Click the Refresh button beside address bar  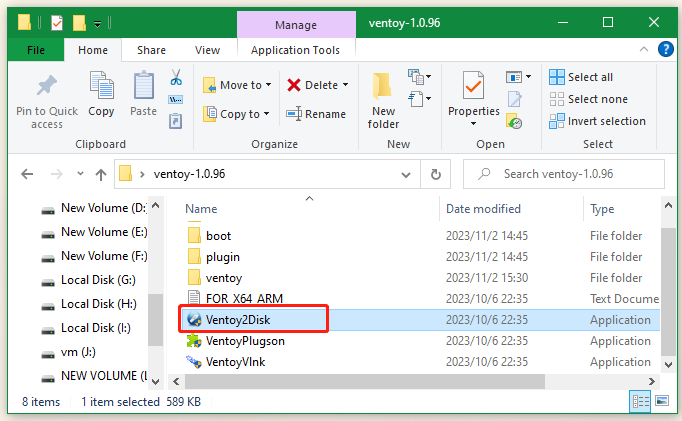tap(435, 174)
